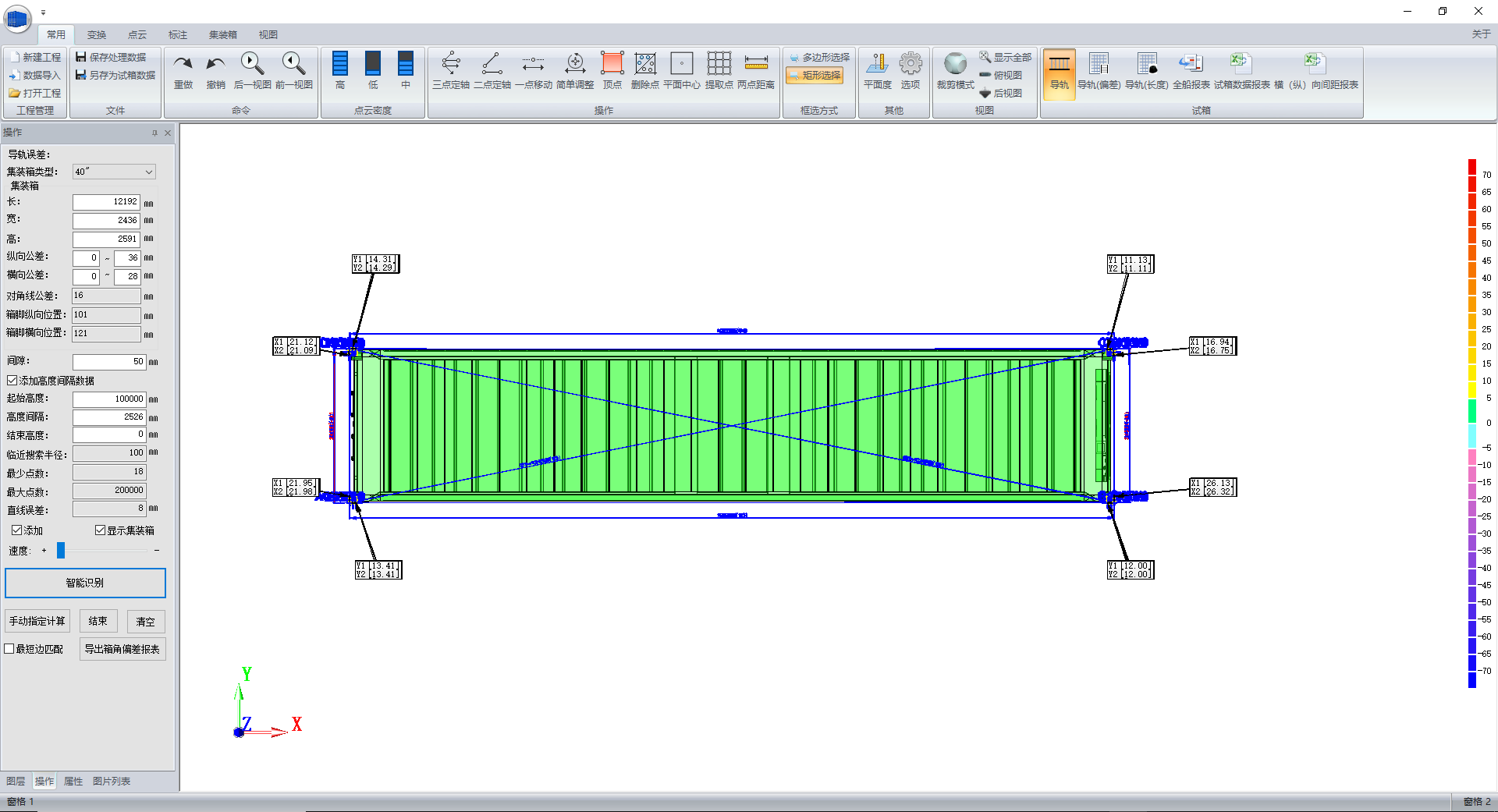Viewport: 1498px width, 812px height.
Task: Toggle the 显示集装箱 checkbox
Action: tap(100, 530)
